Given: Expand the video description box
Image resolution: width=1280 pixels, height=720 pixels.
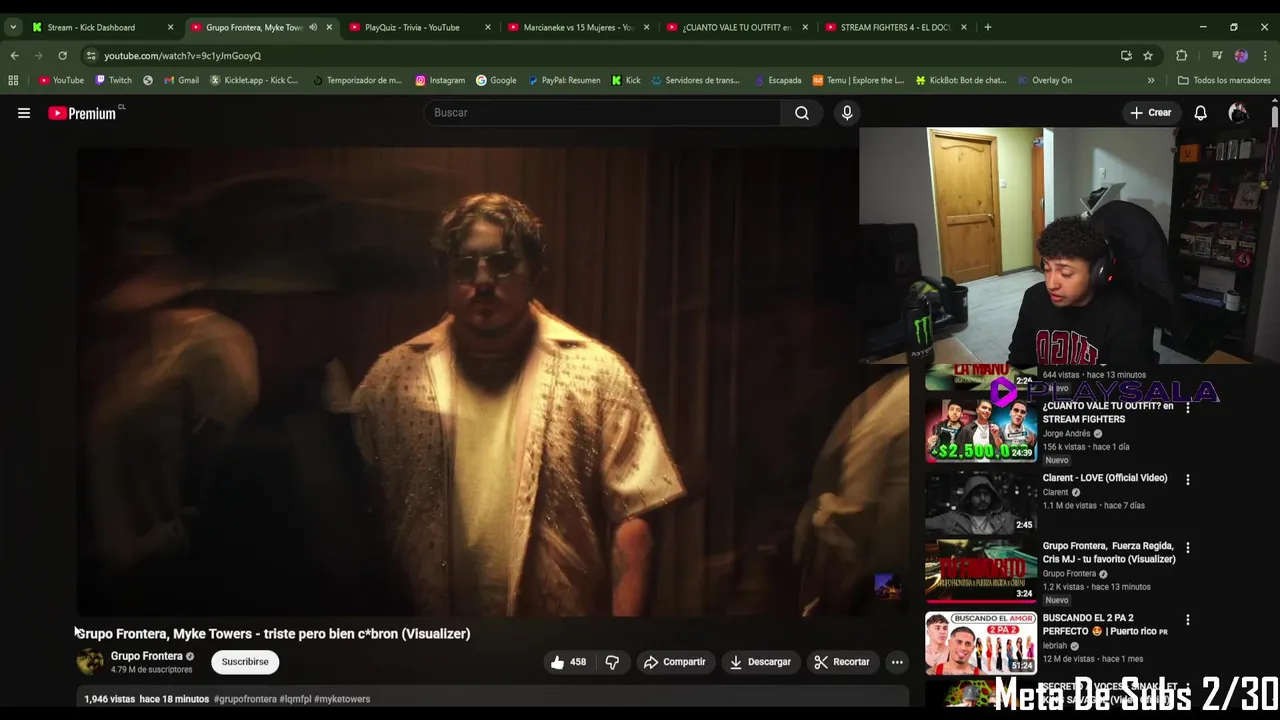Looking at the screenshot, I should [493, 699].
